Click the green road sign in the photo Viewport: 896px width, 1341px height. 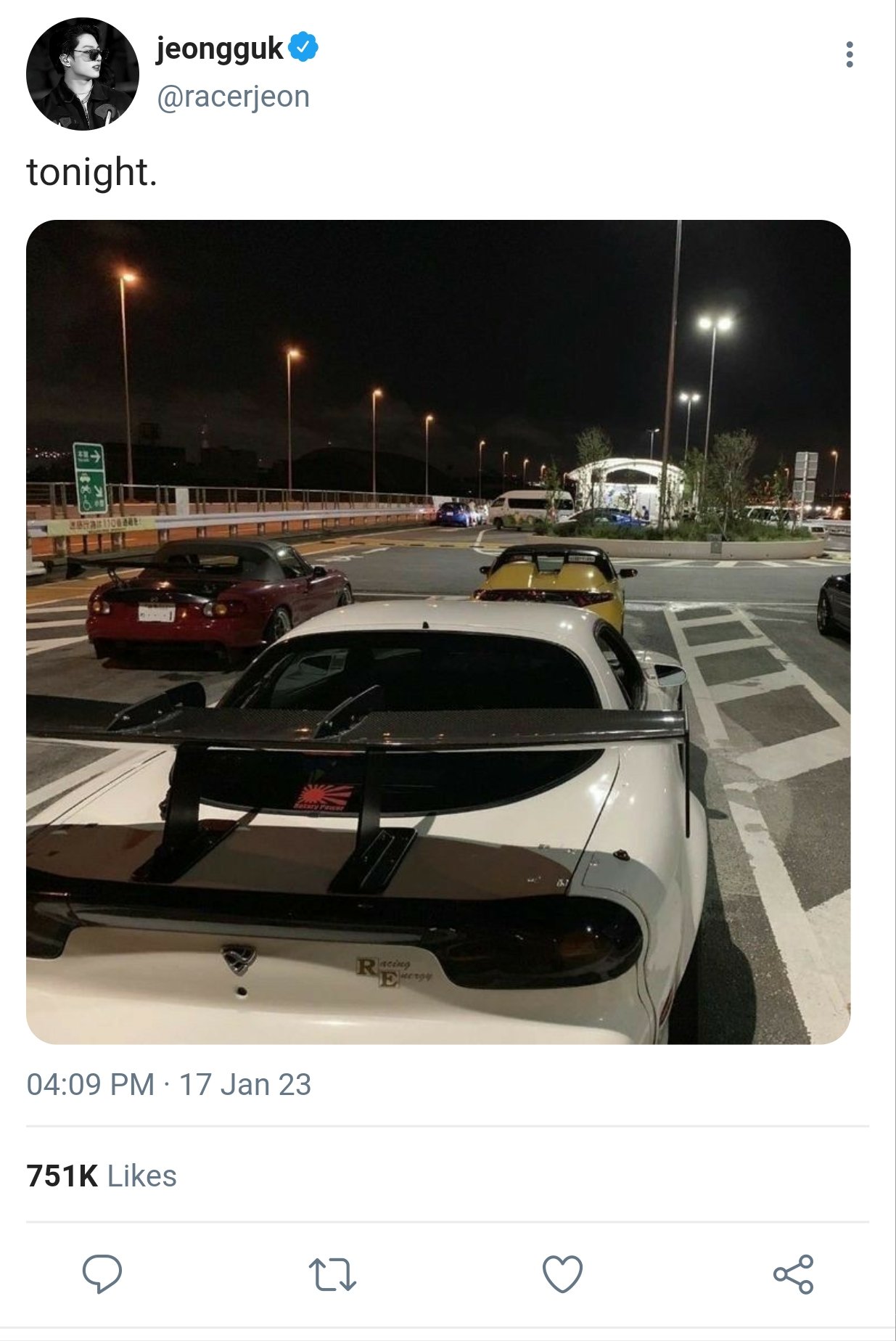click(90, 478)
